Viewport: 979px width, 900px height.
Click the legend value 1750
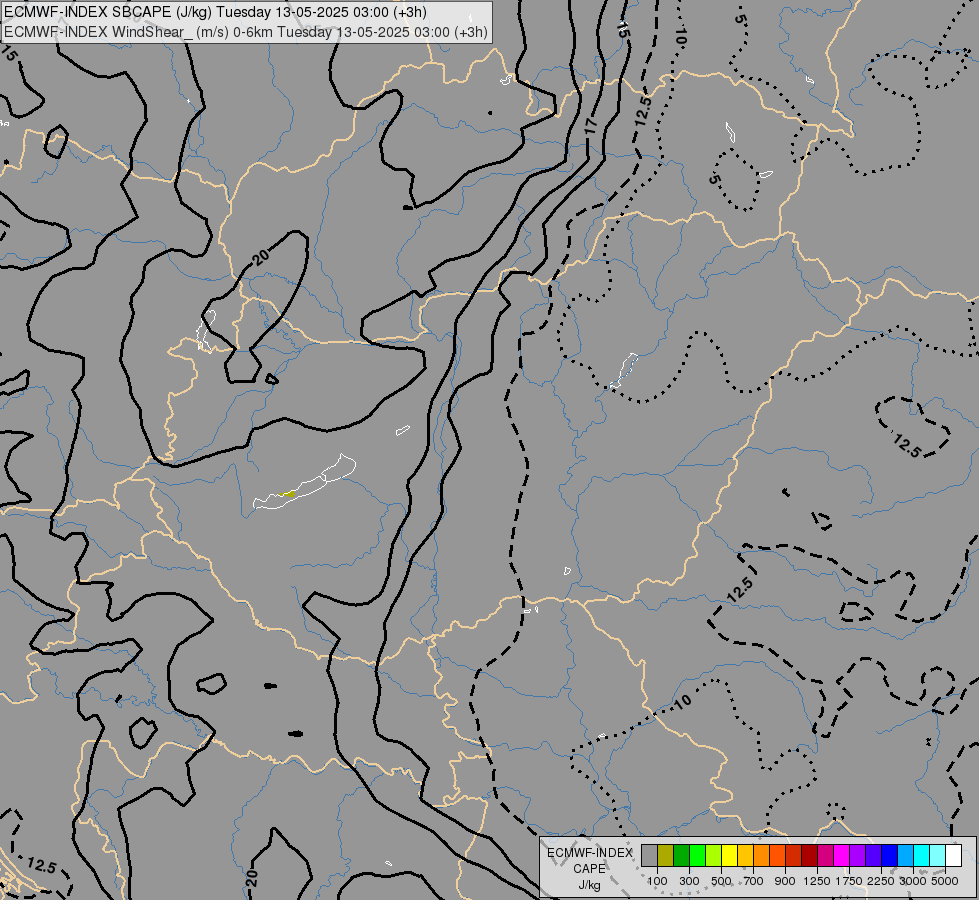pyautogui.click(x=849, y=881)
